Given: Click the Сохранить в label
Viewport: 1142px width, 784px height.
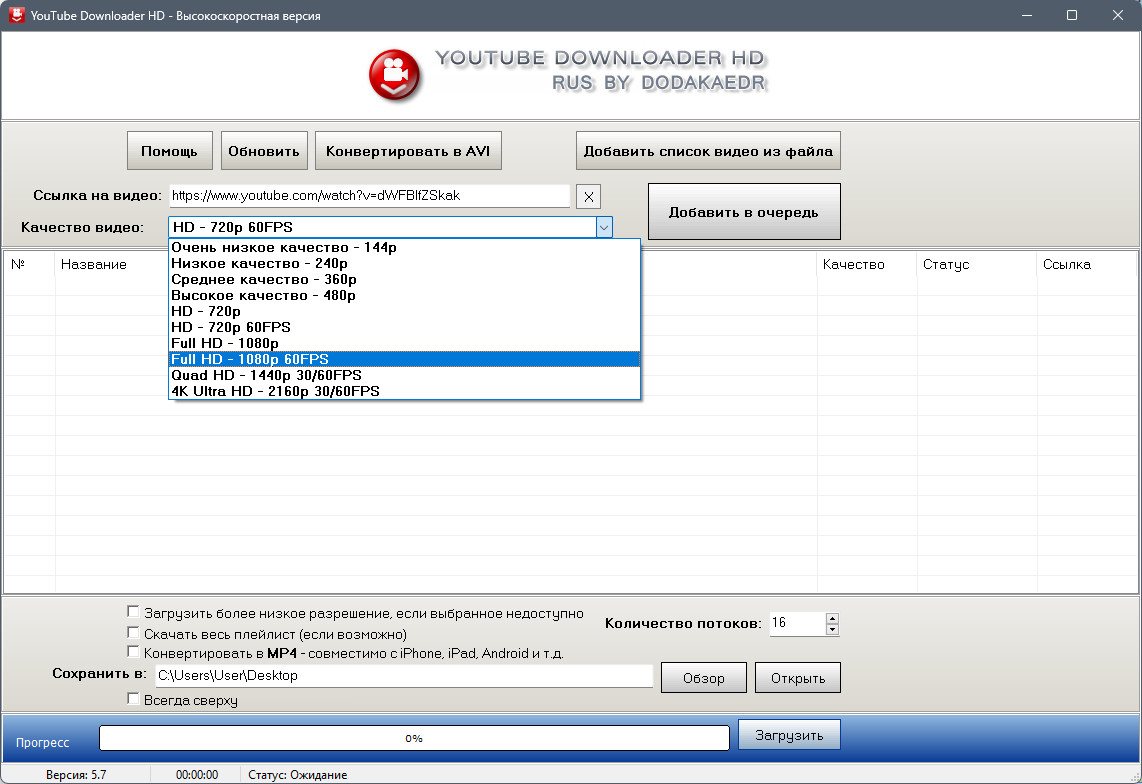Looking at the screenshot, I should pos(99,674).
